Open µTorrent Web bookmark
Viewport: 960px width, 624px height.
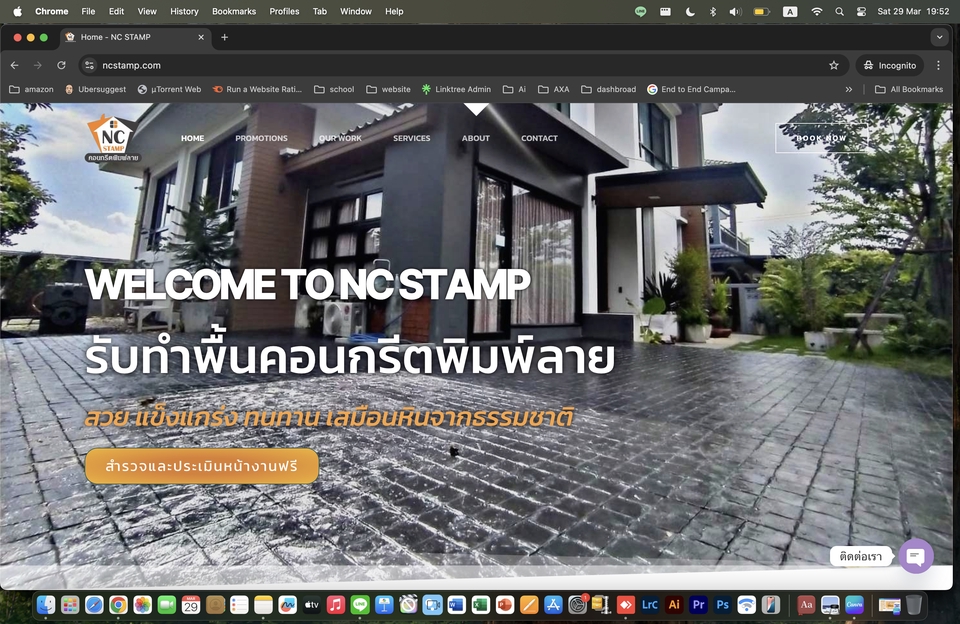pyautogui.click(x=169, y=89)
